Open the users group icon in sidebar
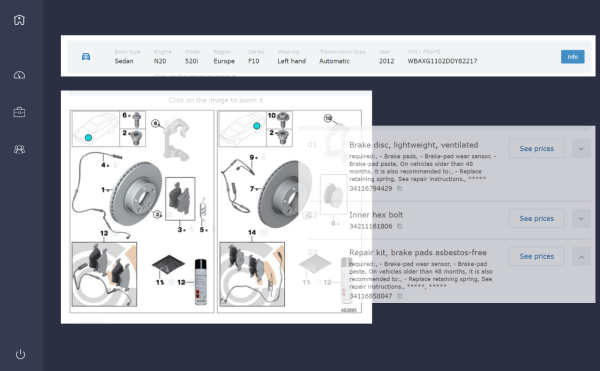The height and width of the screenshot is (371, 600). tap(19, 149)
